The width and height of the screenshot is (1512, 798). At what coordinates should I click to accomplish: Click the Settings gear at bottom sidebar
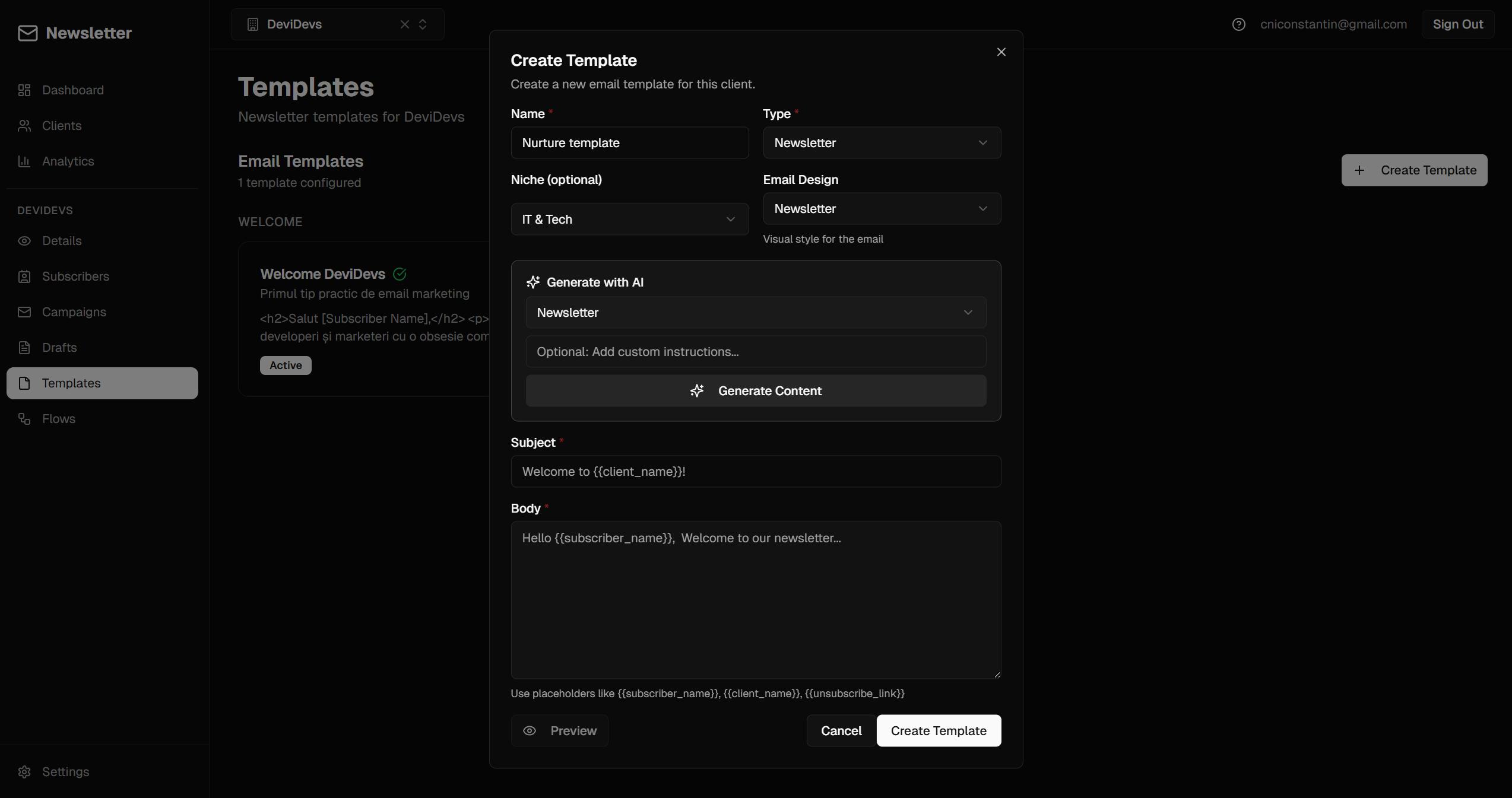pyautogui.click(x=24, y=772)
